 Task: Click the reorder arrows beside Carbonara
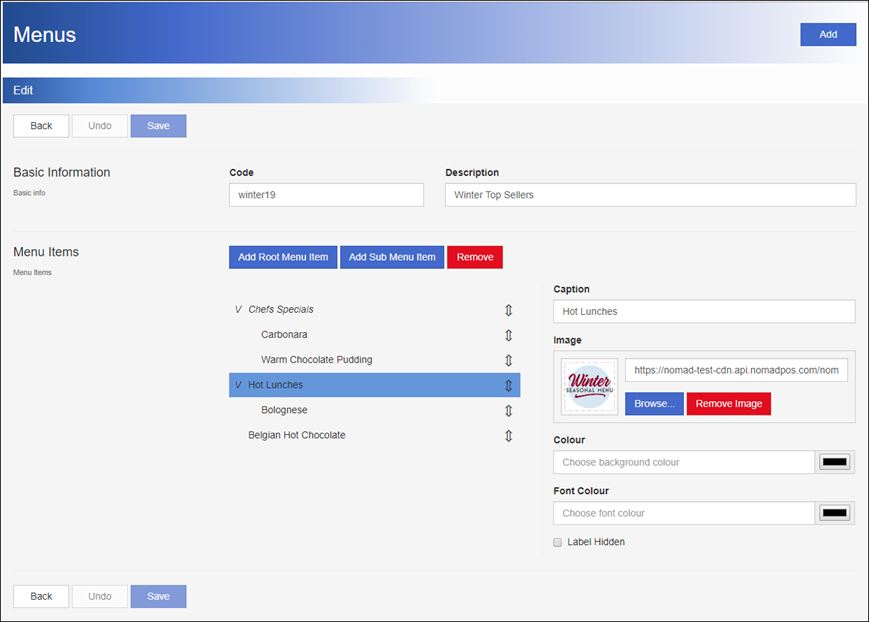[509, 335]
